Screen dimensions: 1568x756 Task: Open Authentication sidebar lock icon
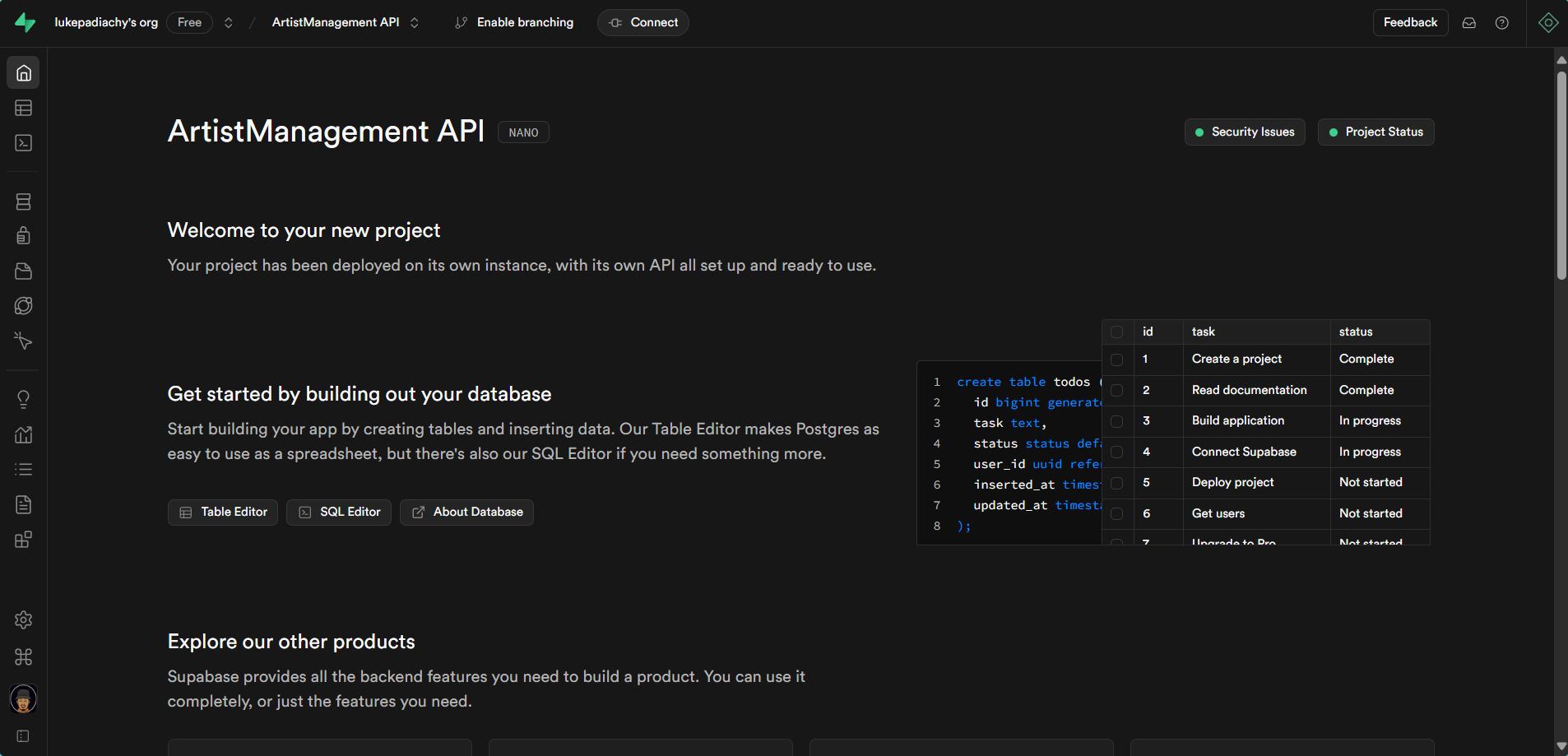pyautogui.click(x=24, y=236)
